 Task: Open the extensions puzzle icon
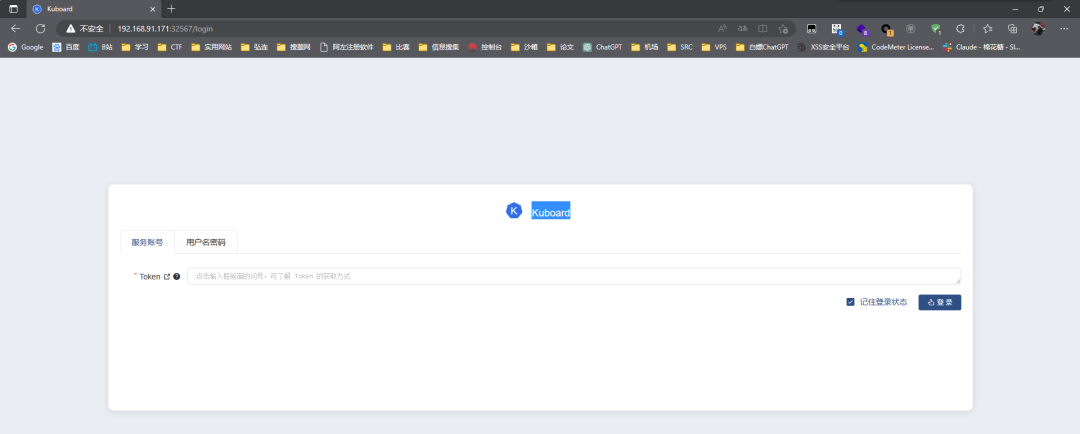click(960, 29)
